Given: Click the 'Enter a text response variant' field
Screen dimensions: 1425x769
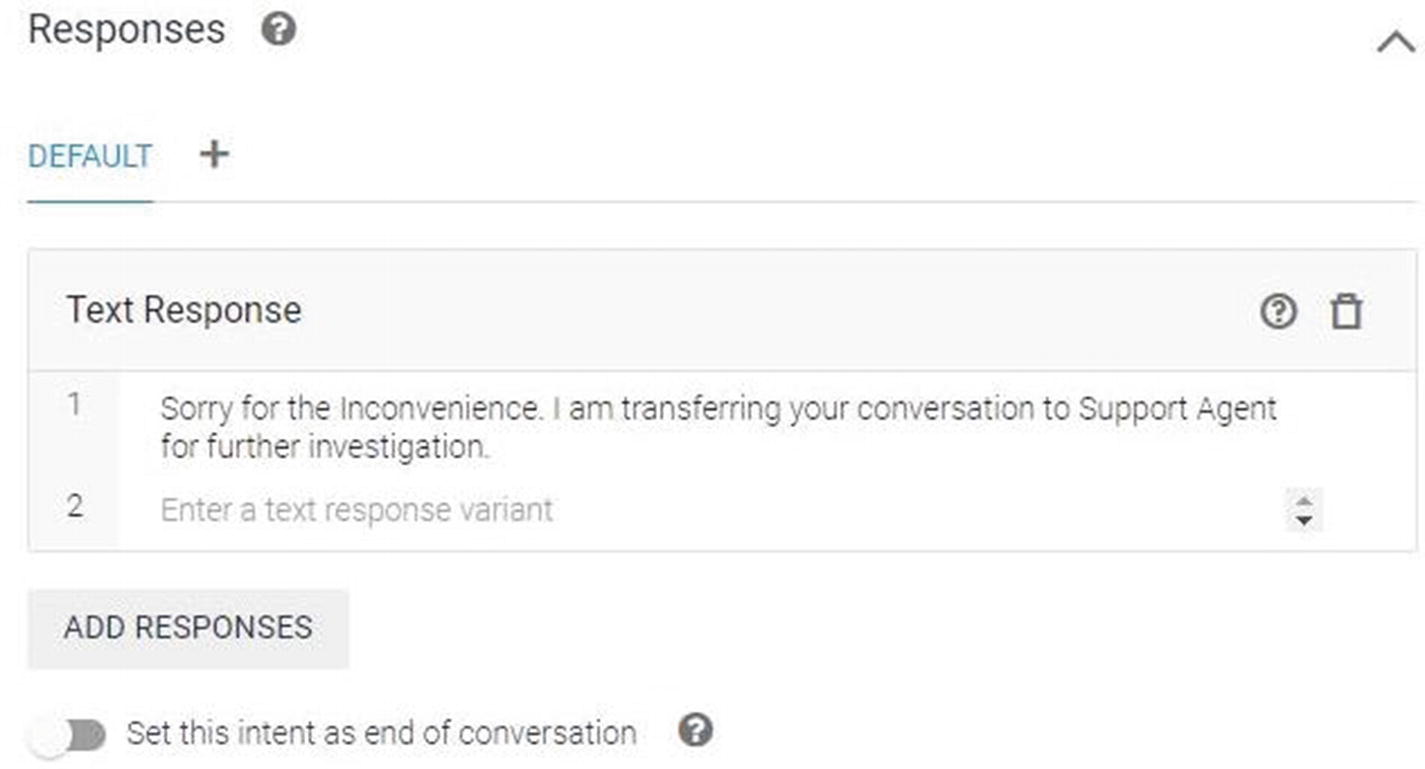Looking at the screenshot, I should tap(720, 510).
